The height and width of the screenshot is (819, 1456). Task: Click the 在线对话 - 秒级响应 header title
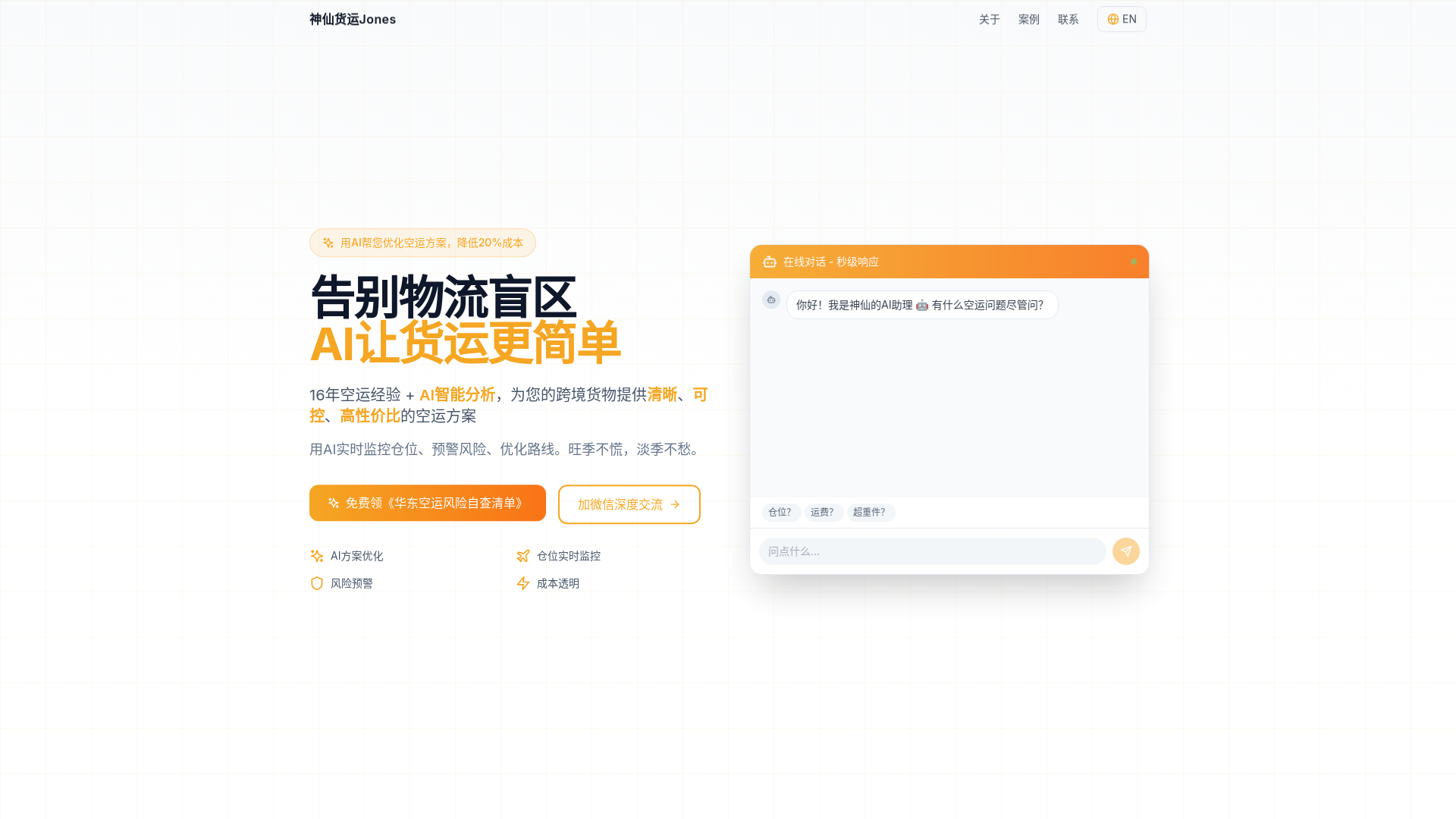(831, 262)
